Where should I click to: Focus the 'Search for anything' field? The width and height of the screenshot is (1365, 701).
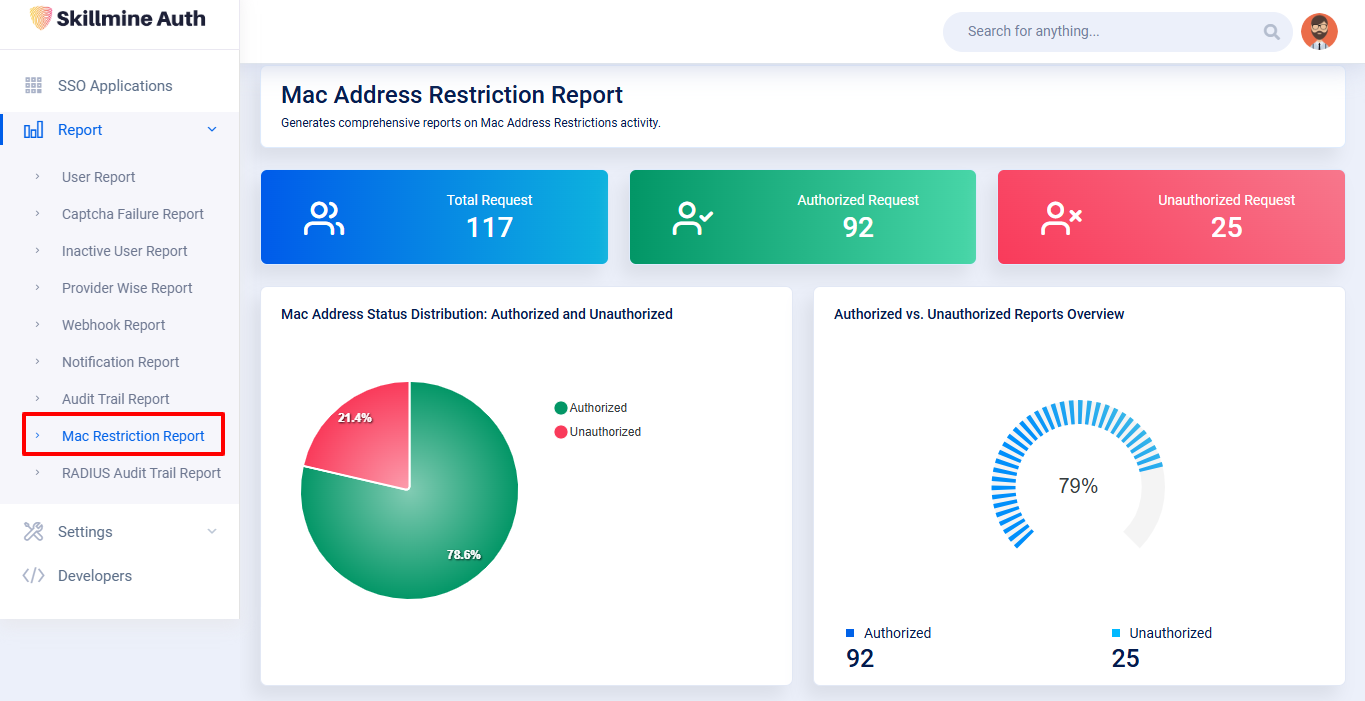[1100, 32]
